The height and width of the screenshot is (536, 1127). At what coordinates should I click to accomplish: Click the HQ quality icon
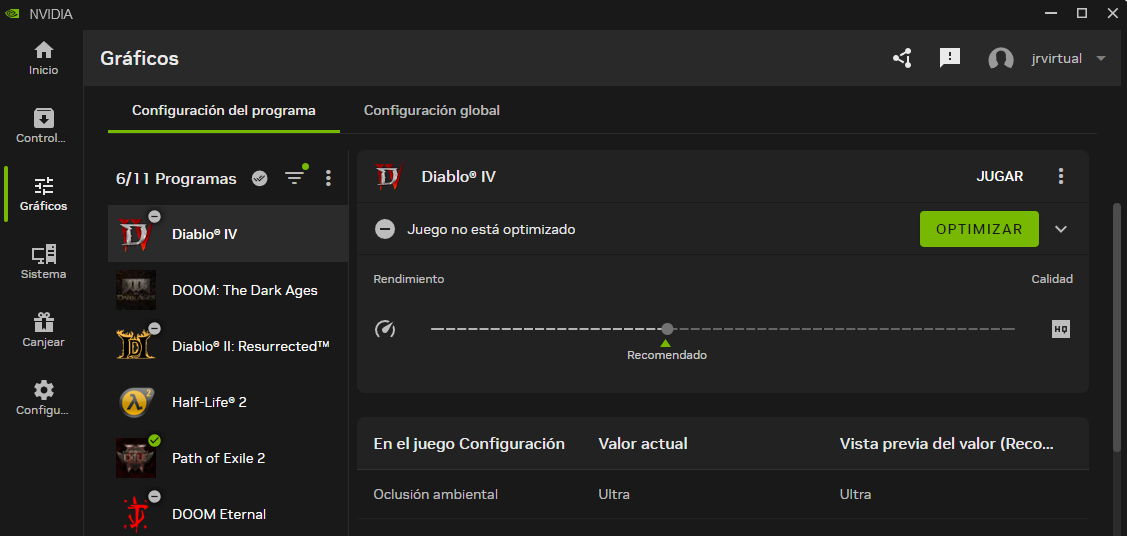[x=1061, y=329]
